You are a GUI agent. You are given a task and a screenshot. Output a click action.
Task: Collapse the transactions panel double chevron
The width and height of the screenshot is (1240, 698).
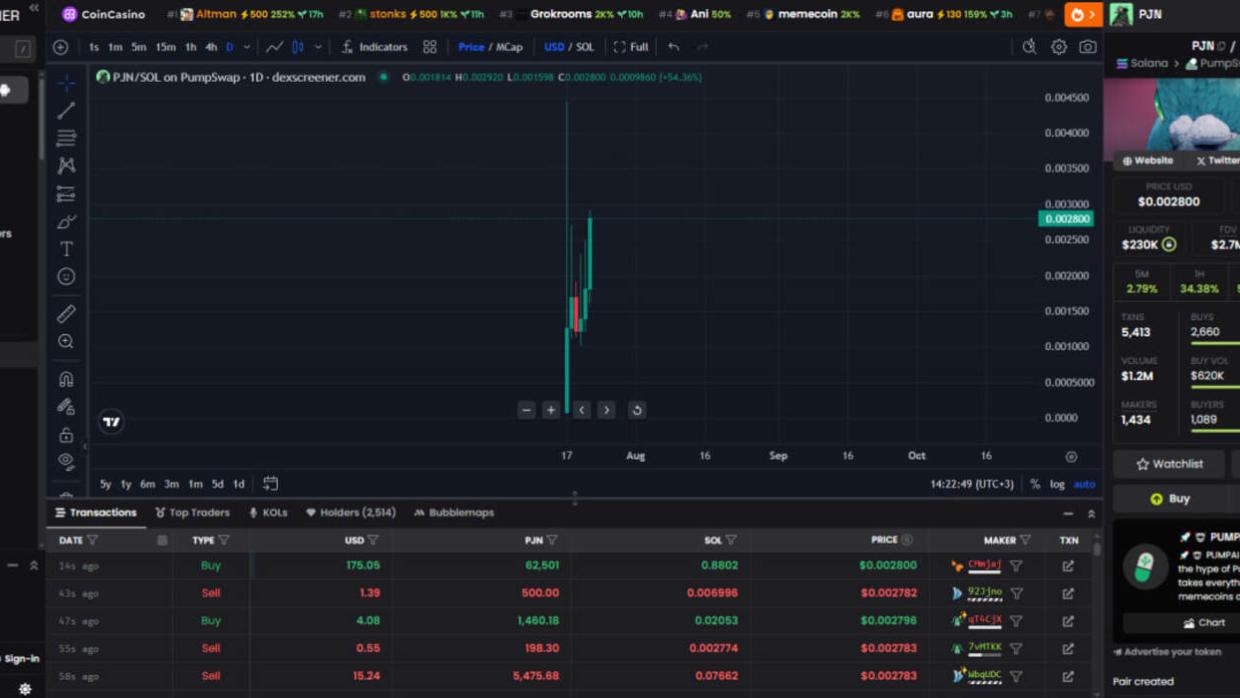1091,513
